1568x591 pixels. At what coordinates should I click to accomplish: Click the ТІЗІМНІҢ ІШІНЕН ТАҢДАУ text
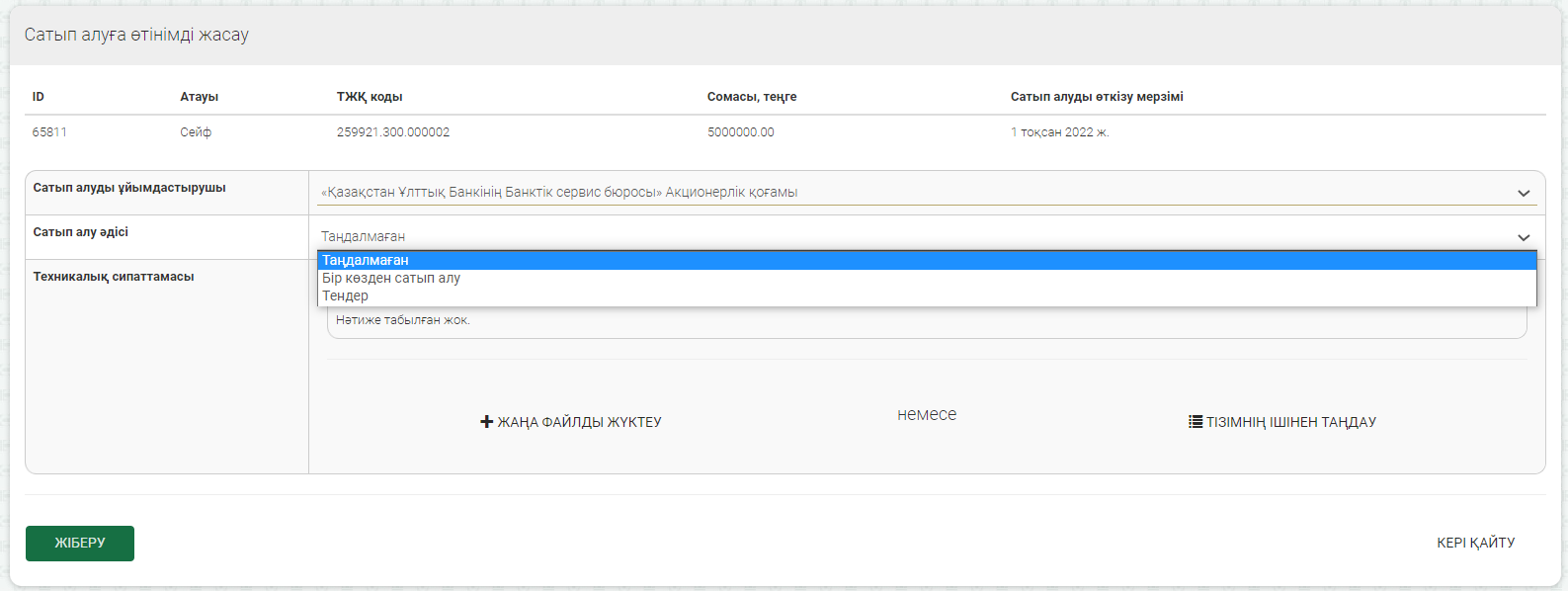click(1290, 422)
